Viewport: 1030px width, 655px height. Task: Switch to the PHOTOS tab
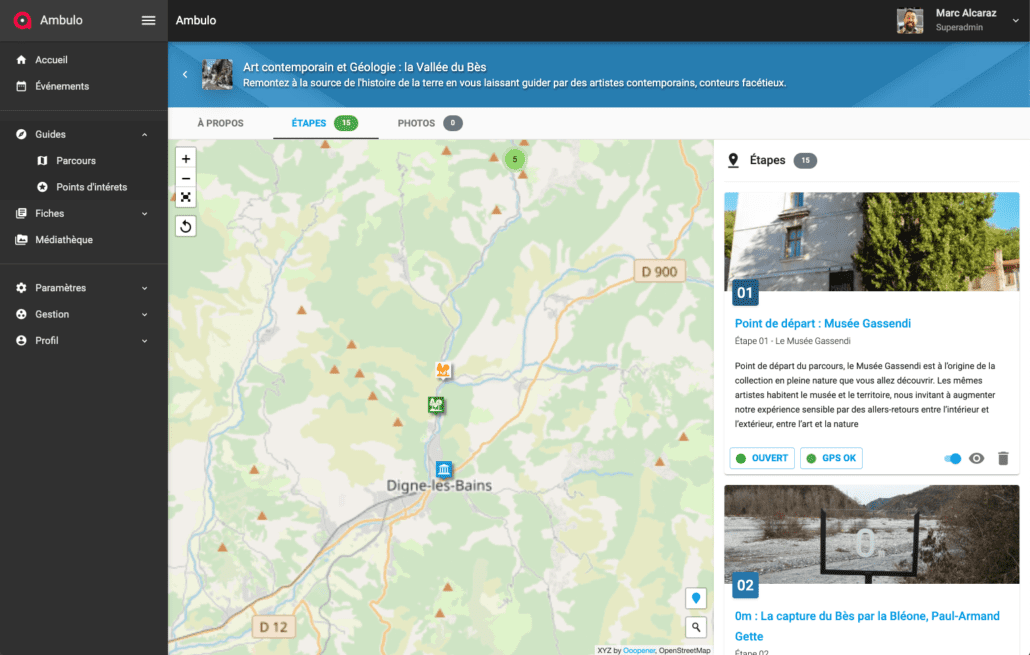(x=430, y=123)
